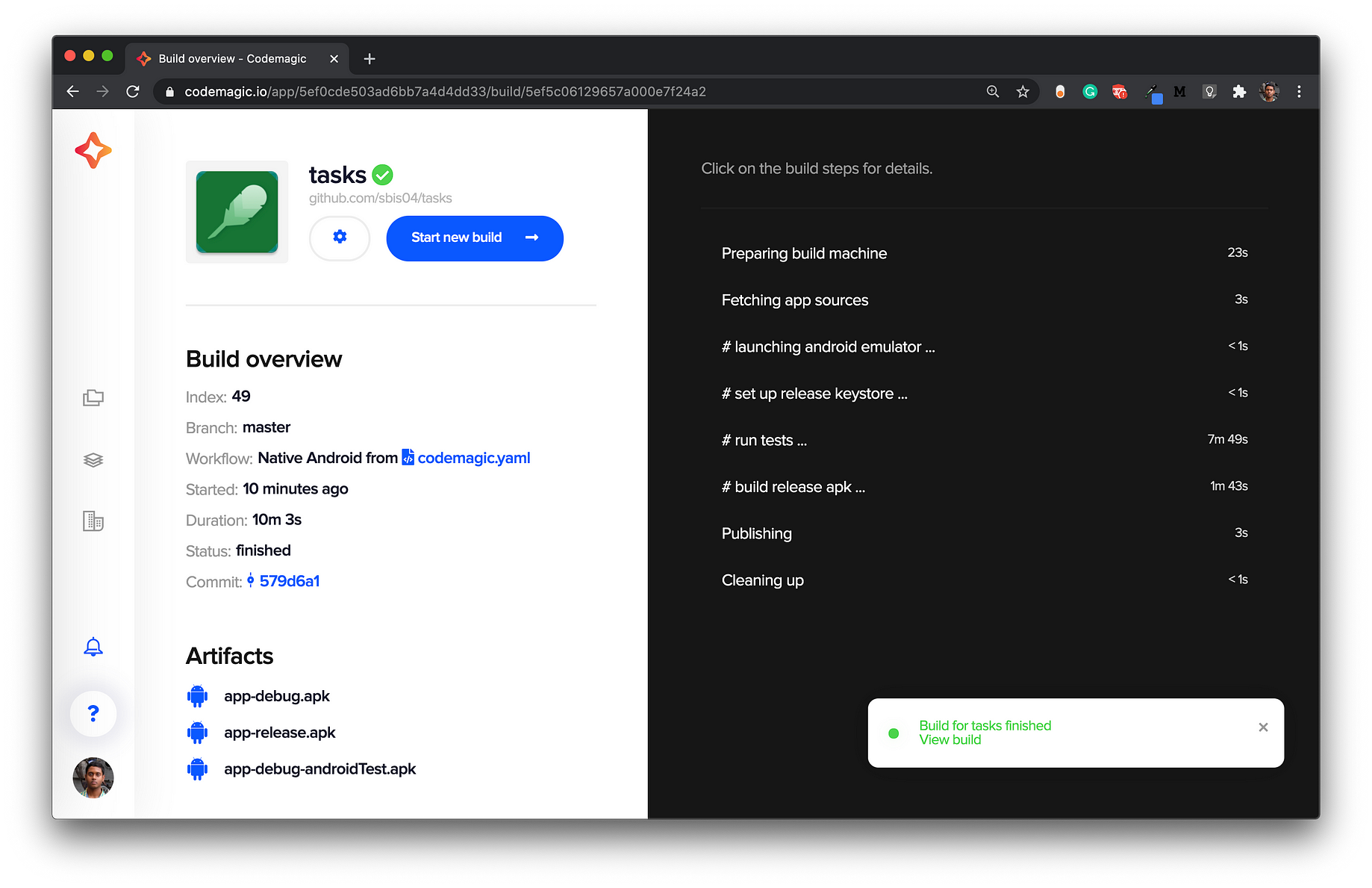The image size is (1372, 888).
Task: Bookmark this page with the star
Action: click(x=1023, y=91)
